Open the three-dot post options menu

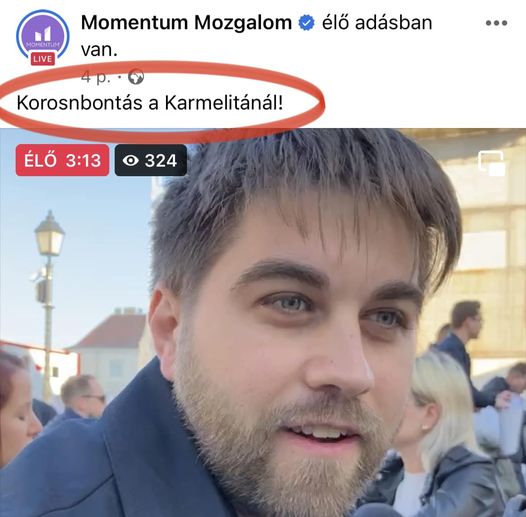[x=496, y=23]
